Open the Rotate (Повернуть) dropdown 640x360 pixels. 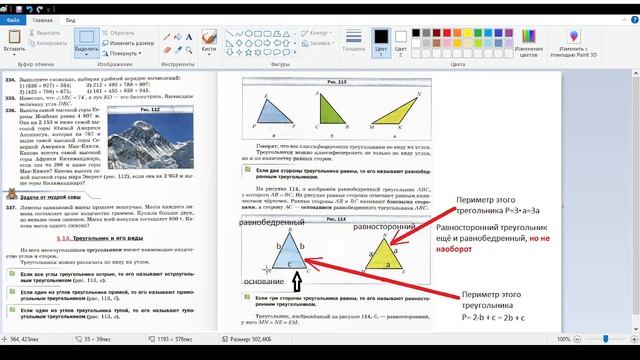[122, 53]
